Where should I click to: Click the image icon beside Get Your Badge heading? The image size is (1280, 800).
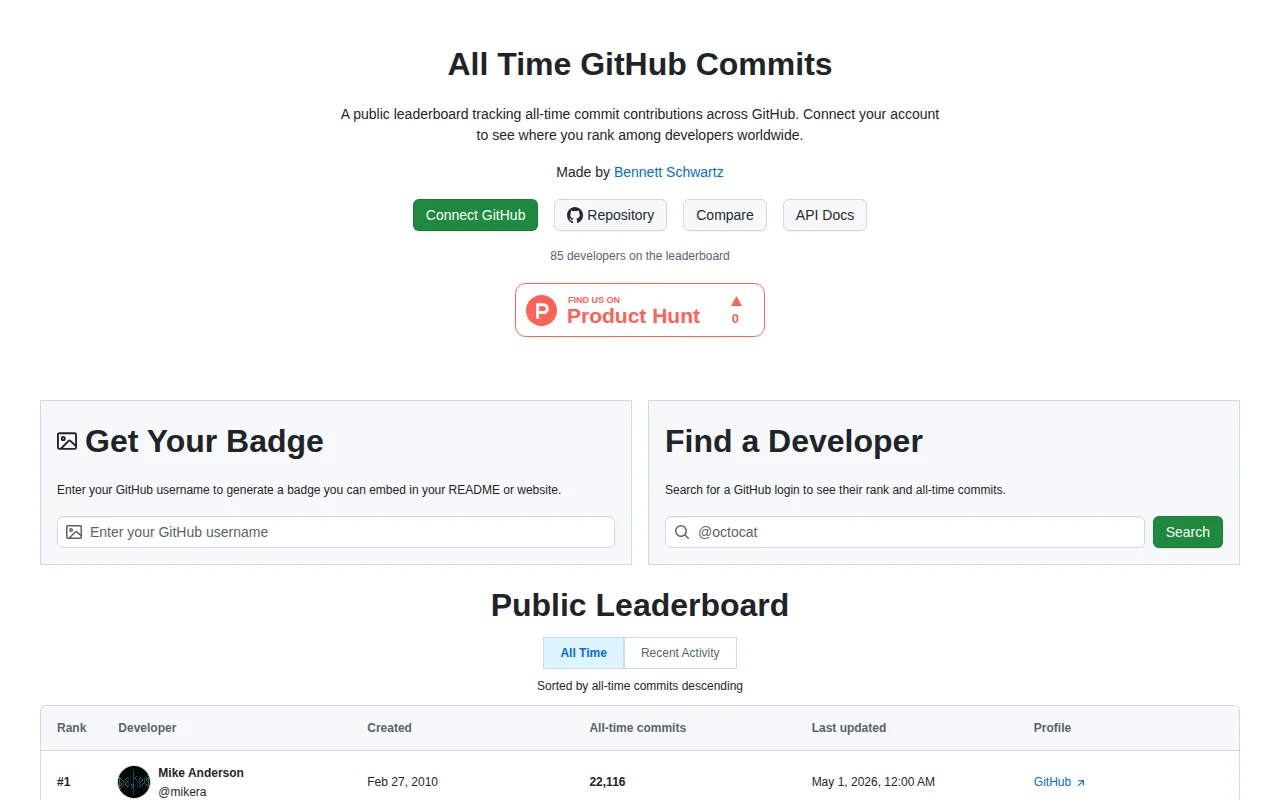67,441
